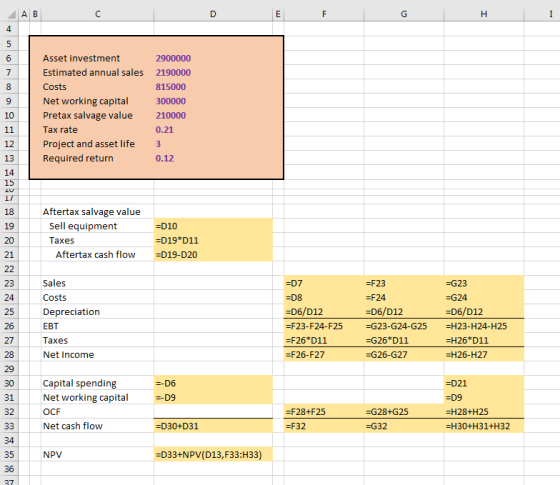Click the NPV label cell
This screenshot has height=485, width=560.
click(98, 455)
